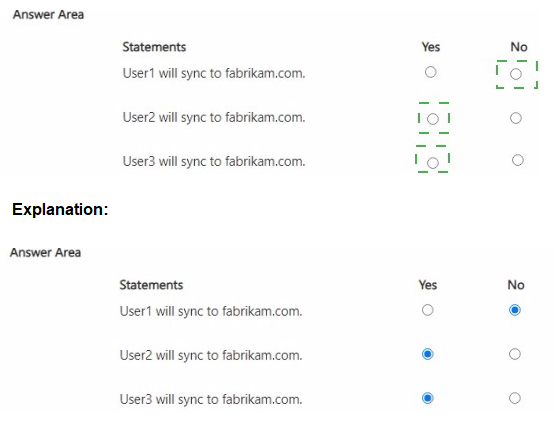The height and width of the screenshot is (434, 554).
Task: Select the green-dashed No radio for User1
Action: (515, 74)
